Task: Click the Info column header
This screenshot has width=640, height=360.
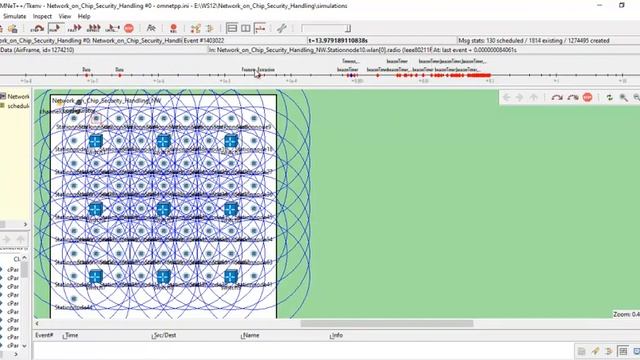Action: pos(336,335)
